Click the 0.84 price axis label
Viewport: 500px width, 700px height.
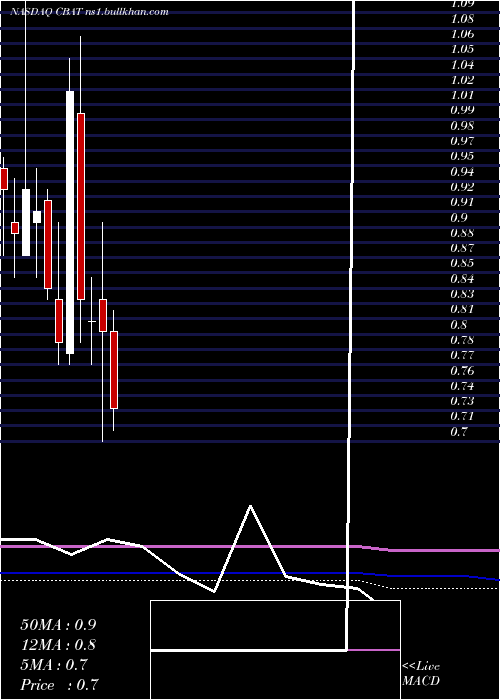(x=462, y=279)
